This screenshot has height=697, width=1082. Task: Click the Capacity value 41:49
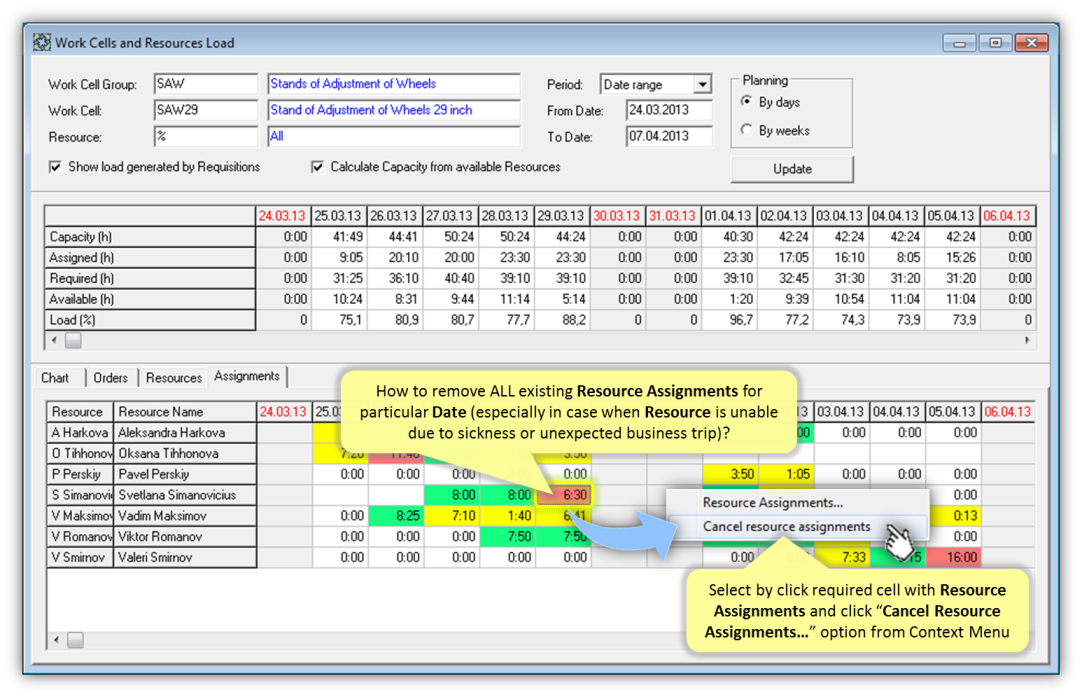click(340, 237)
